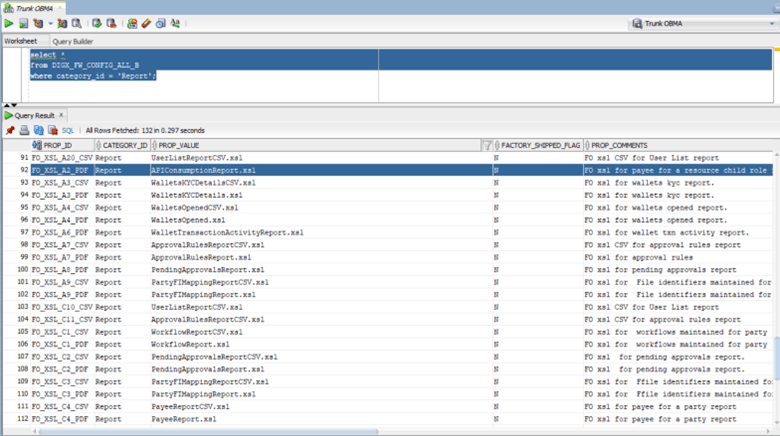Select cell 'WalletsOpened.xsl'
The width and height of the screenshot is (780, 436).
(188, 220)
